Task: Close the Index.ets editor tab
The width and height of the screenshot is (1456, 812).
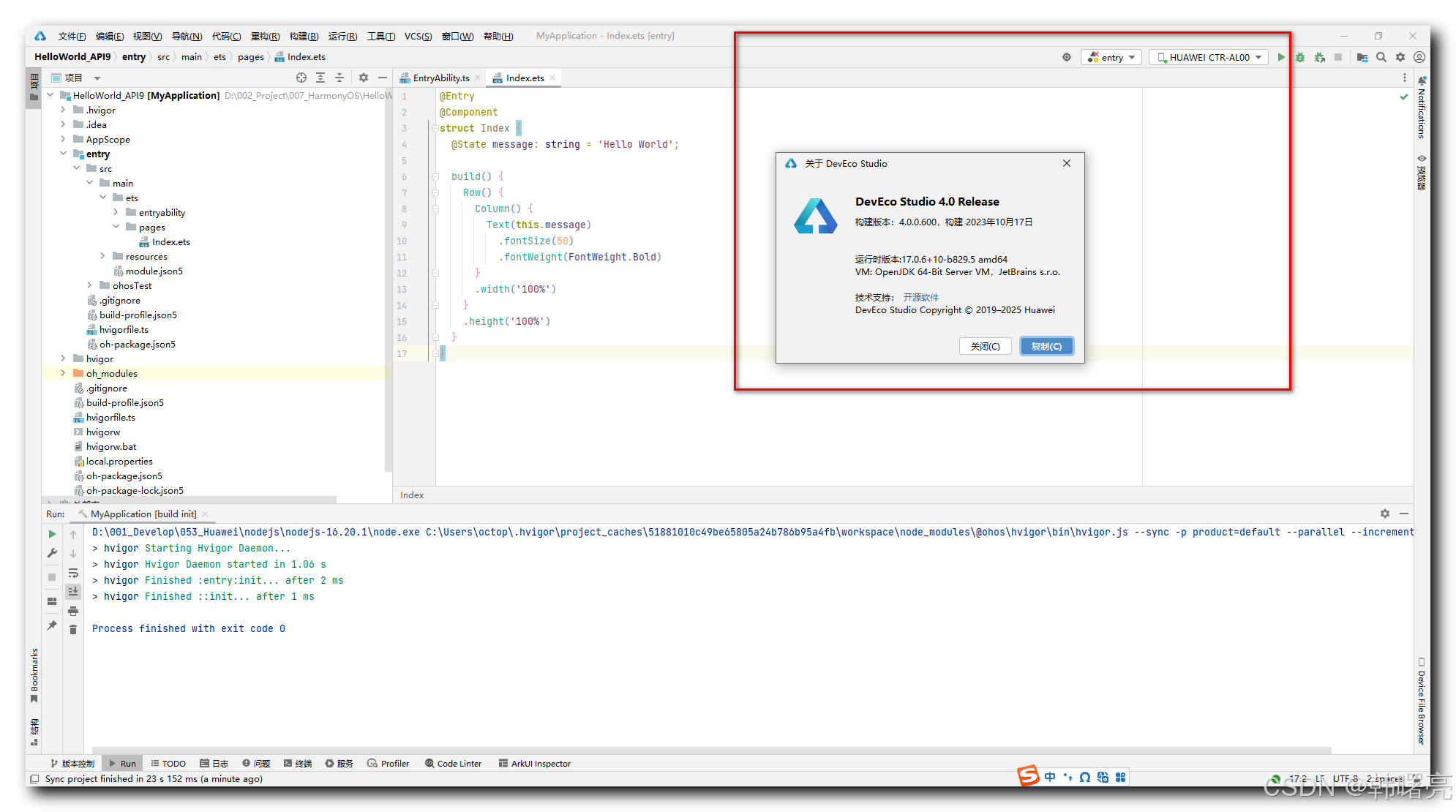Action: [x=552, y=78]
